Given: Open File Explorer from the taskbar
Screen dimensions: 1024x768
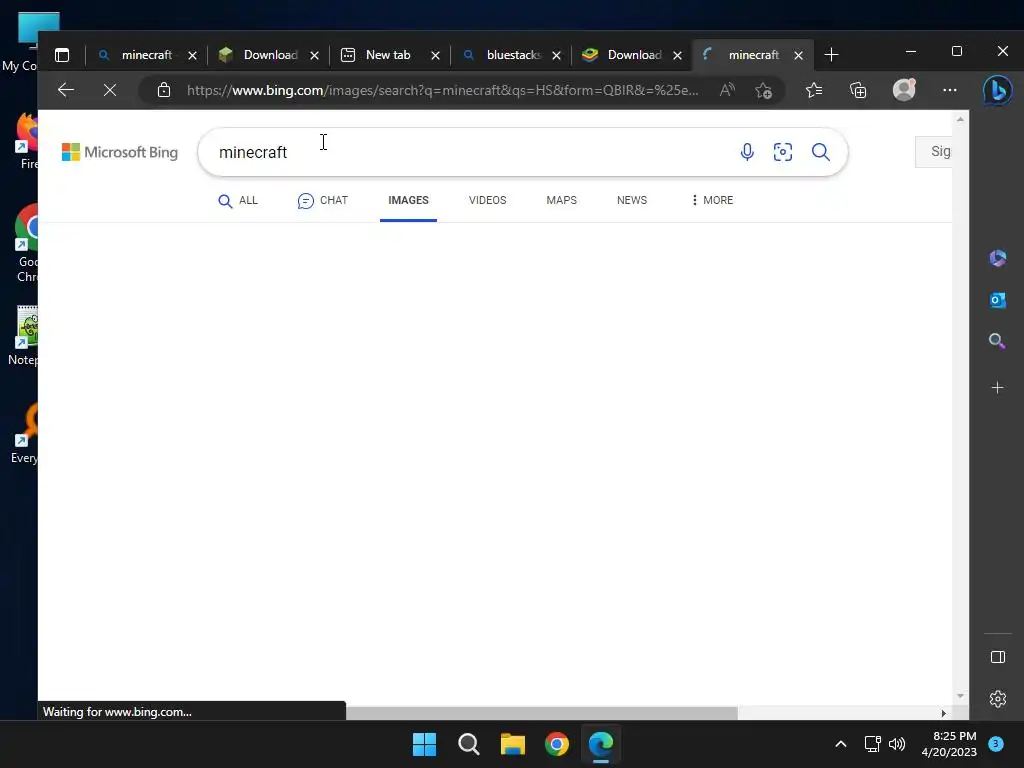Looking at the screenshot, I should pos(513,744).
